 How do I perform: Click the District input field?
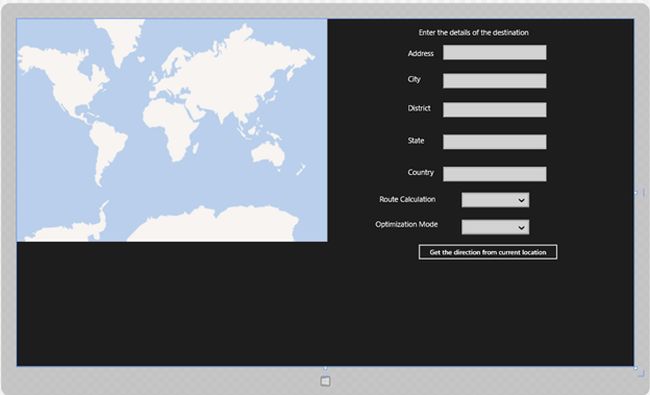coord(495,110)
